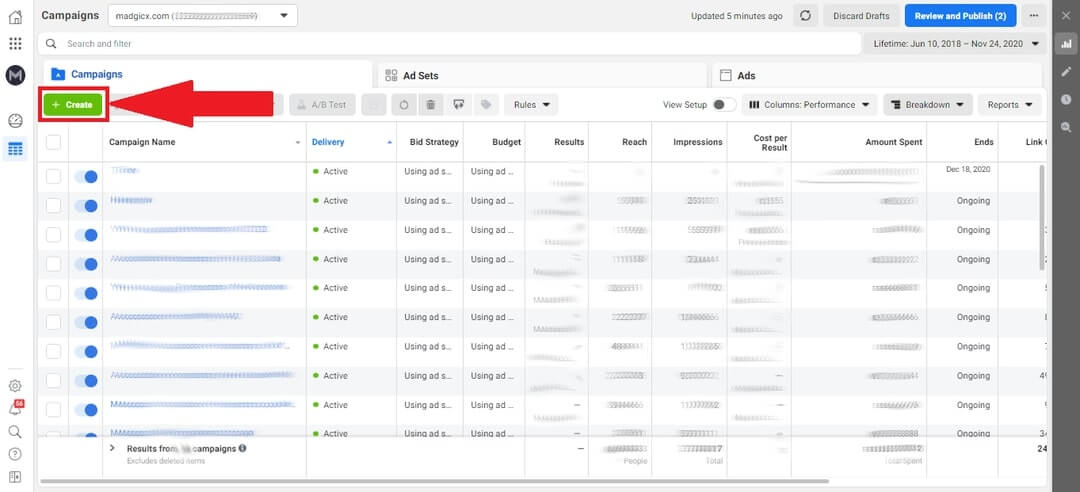Open the history clock icon on right sidebar
The width and height of the screenshot is (1080, 492).
point(1066,99)
